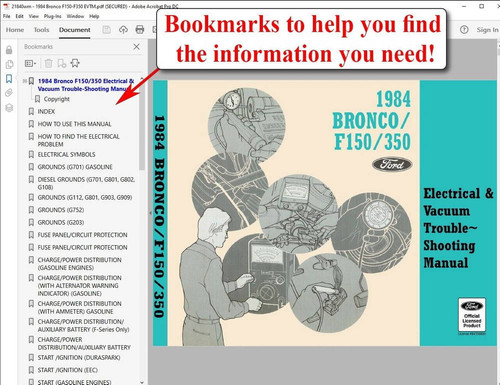The image size is (500, 385).
Task: Open HOW TO USE THIS MANUAL bookmark
Action: [74, 124]
